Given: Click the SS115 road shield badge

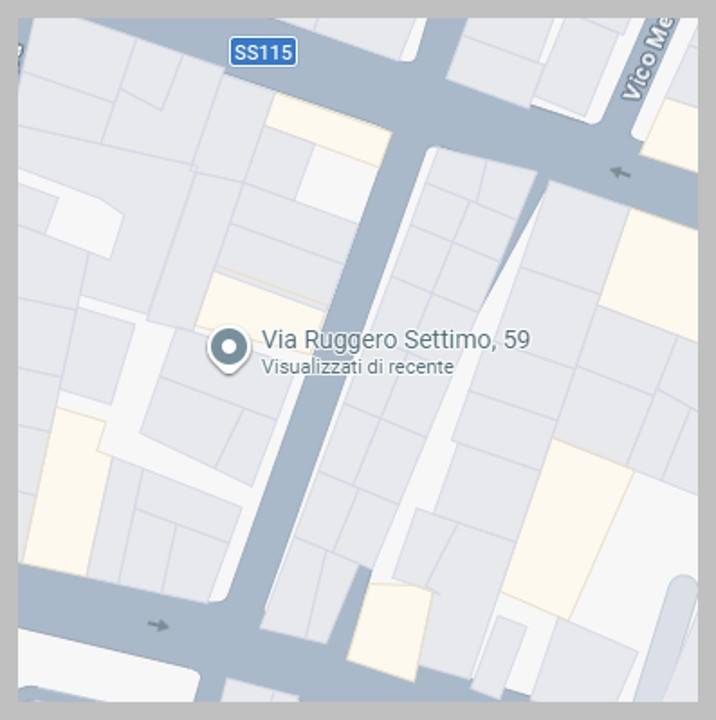Looking at the screenshot, I should click(x=263, y=52).
